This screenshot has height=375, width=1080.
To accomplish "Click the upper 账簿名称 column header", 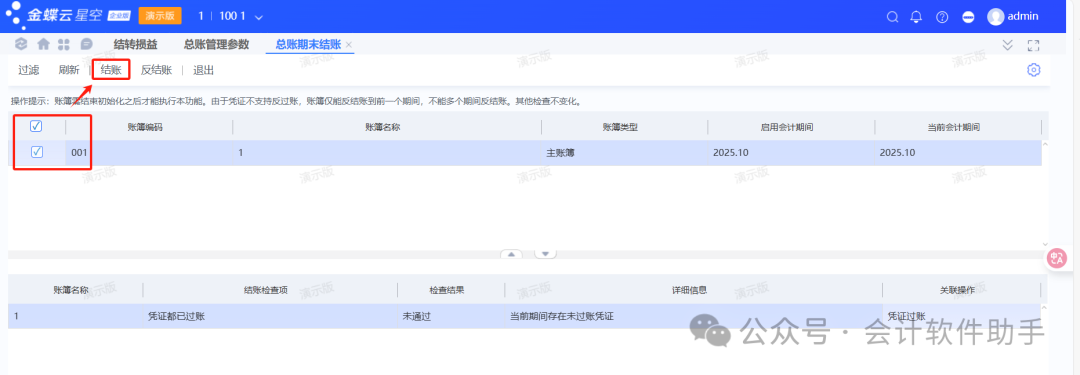I will [x=383, y=128].
